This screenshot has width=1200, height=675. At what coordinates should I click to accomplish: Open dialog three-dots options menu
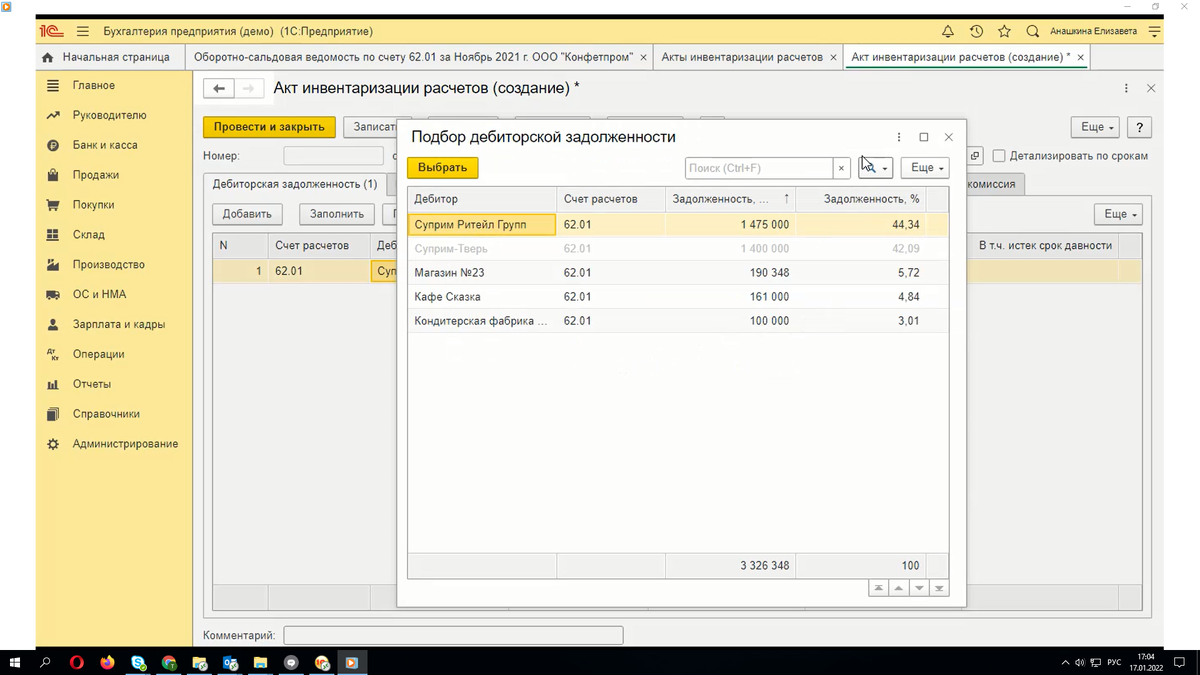(x=898, y=137)
